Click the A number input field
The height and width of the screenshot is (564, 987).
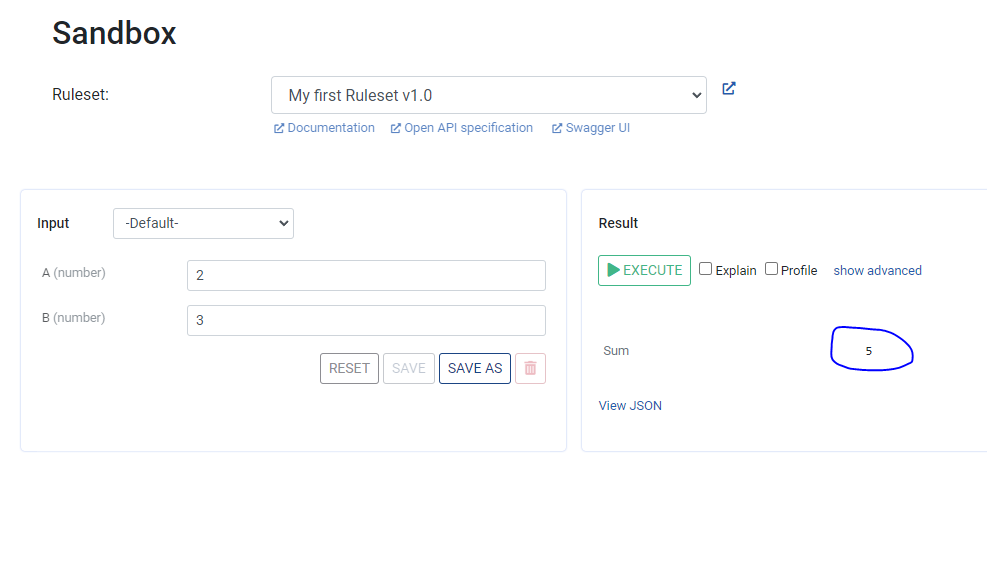pyautogui.click(x=366, y=275)
